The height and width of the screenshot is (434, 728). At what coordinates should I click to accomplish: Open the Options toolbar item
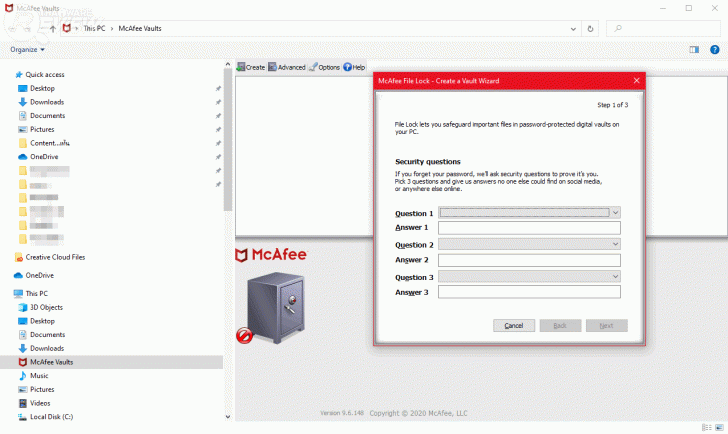click(325, 67)
